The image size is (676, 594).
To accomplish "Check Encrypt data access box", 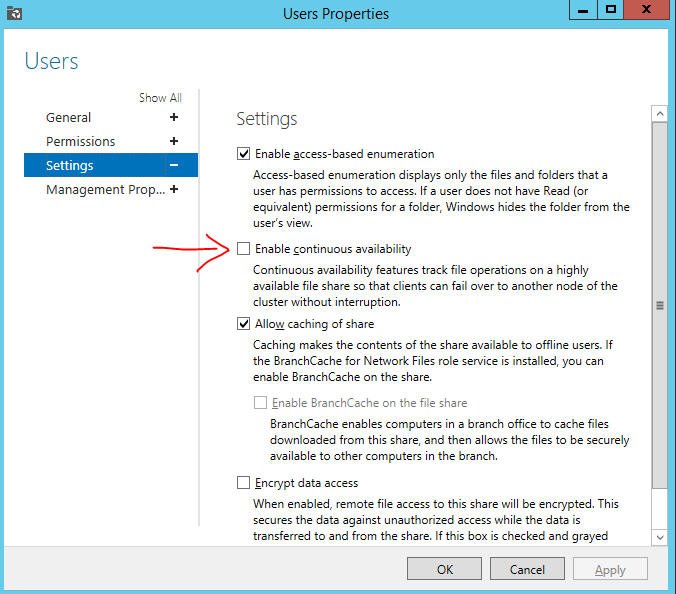I will 243,483.
